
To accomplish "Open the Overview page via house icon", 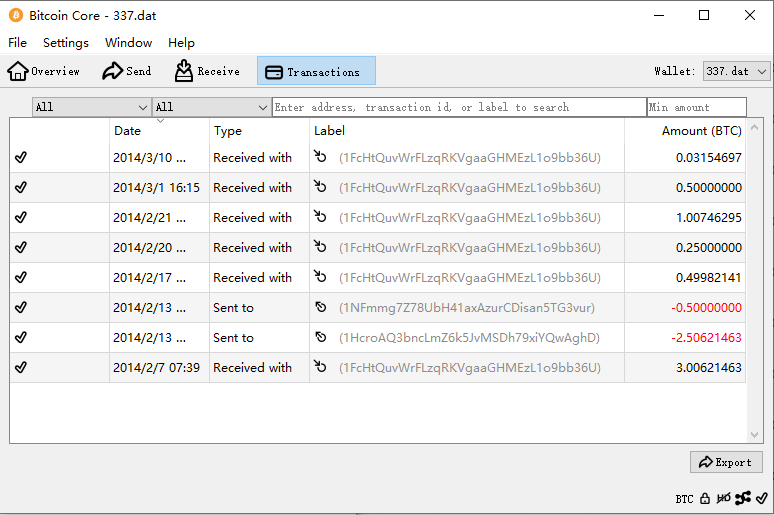I will point(18,71).
